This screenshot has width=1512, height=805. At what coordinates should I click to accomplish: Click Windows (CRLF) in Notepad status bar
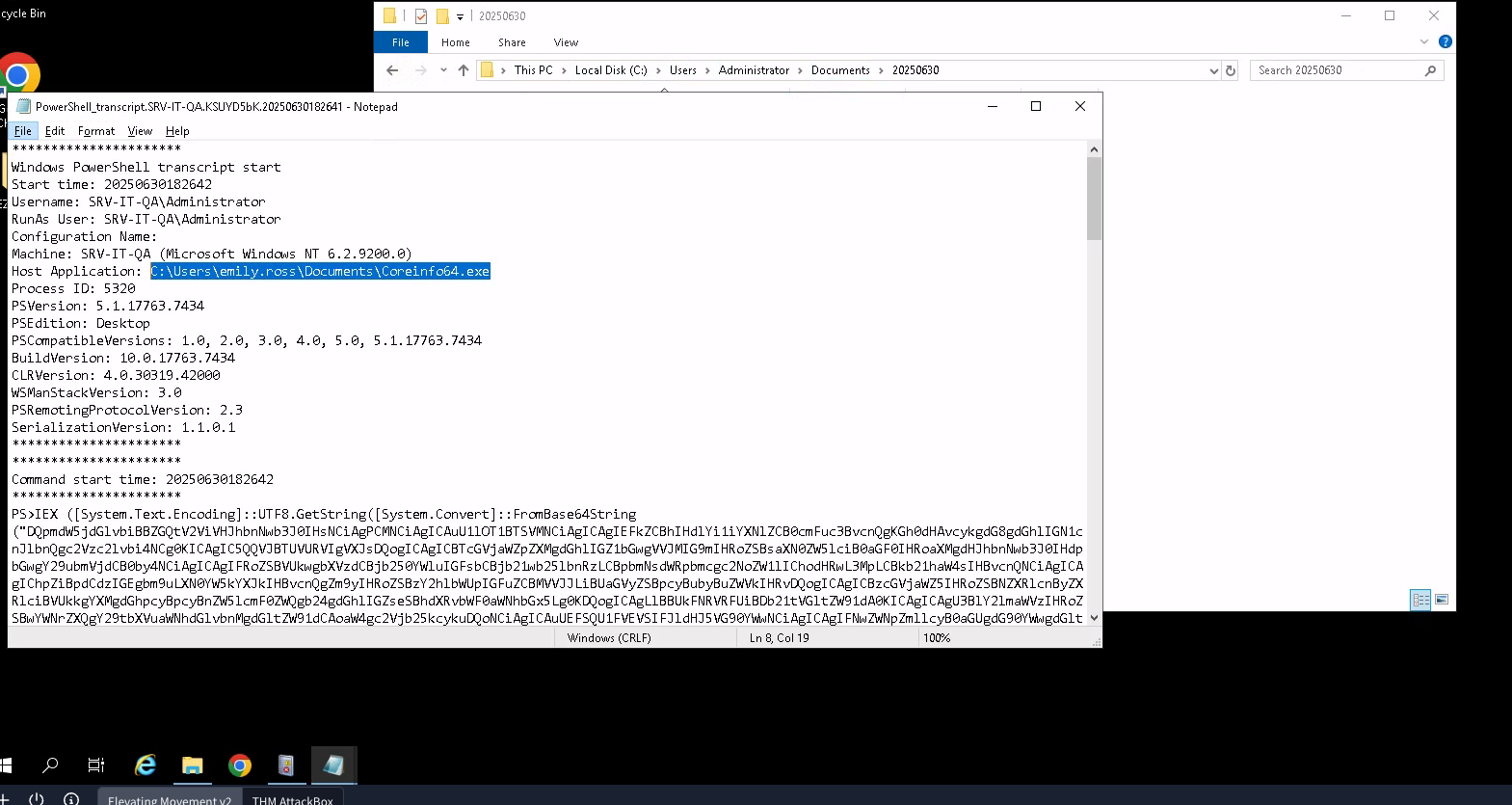pyautogui.click(x=609, y=638)
